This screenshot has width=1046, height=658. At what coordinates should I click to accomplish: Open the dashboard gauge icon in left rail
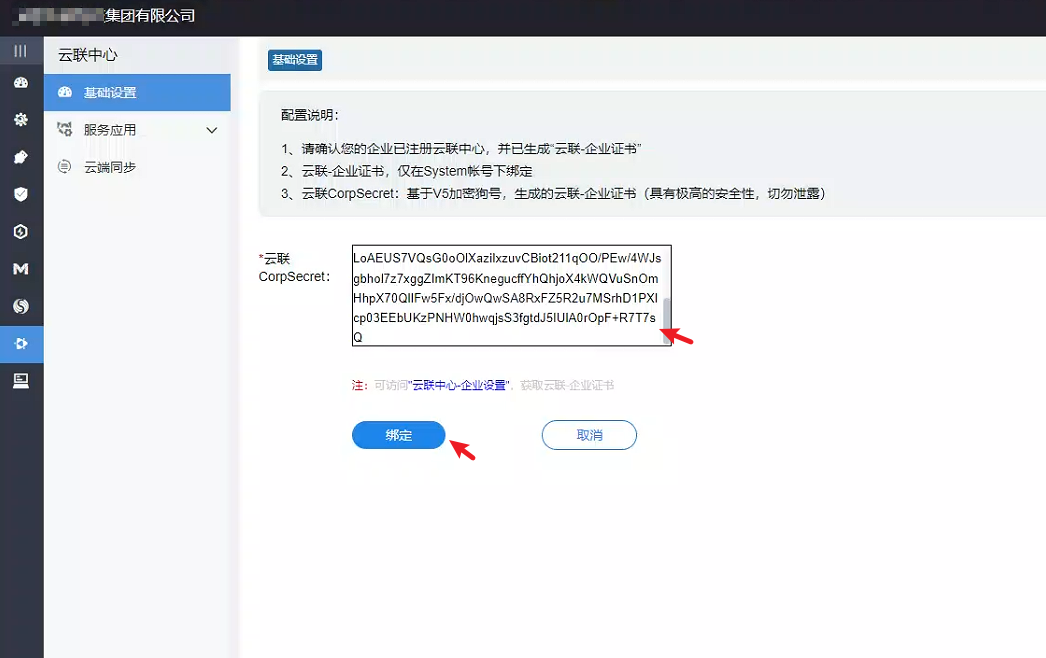pyautogui.click(x=21, y=83)
